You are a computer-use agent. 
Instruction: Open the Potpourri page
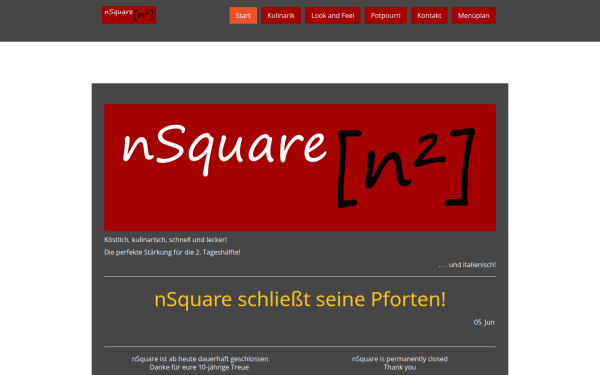[x=385, y=16]
